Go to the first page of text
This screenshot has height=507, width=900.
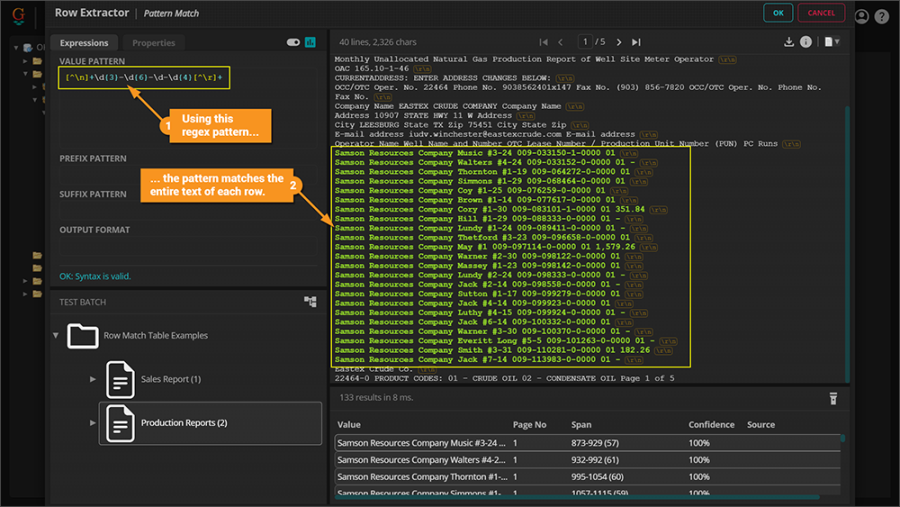click(x=544, y=42)
